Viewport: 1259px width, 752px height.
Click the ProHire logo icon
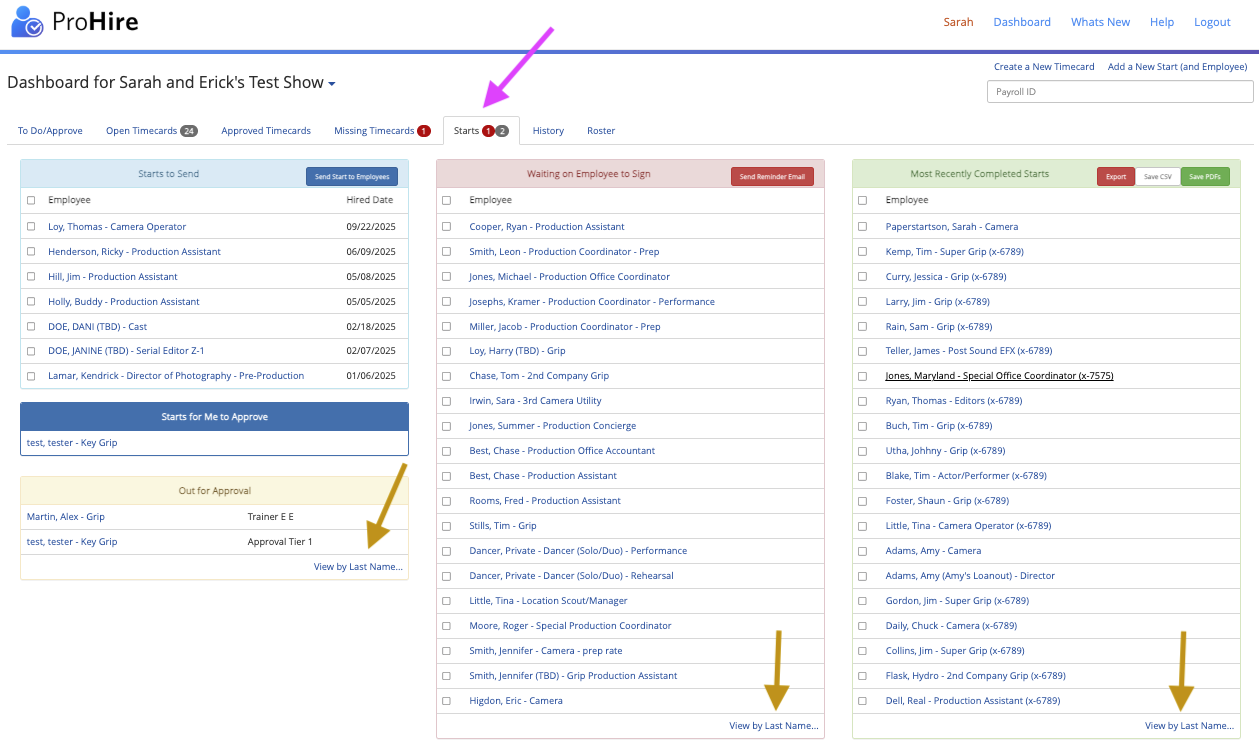[28, 21]
